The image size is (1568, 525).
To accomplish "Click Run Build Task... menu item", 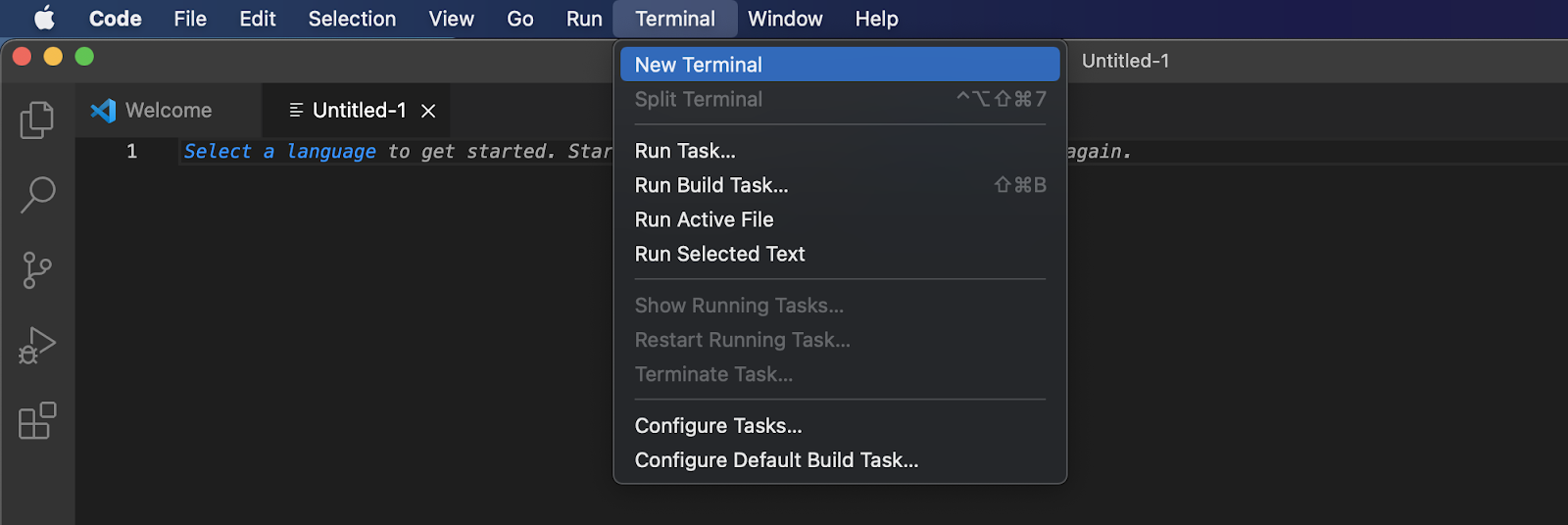I will click(711, 185).
